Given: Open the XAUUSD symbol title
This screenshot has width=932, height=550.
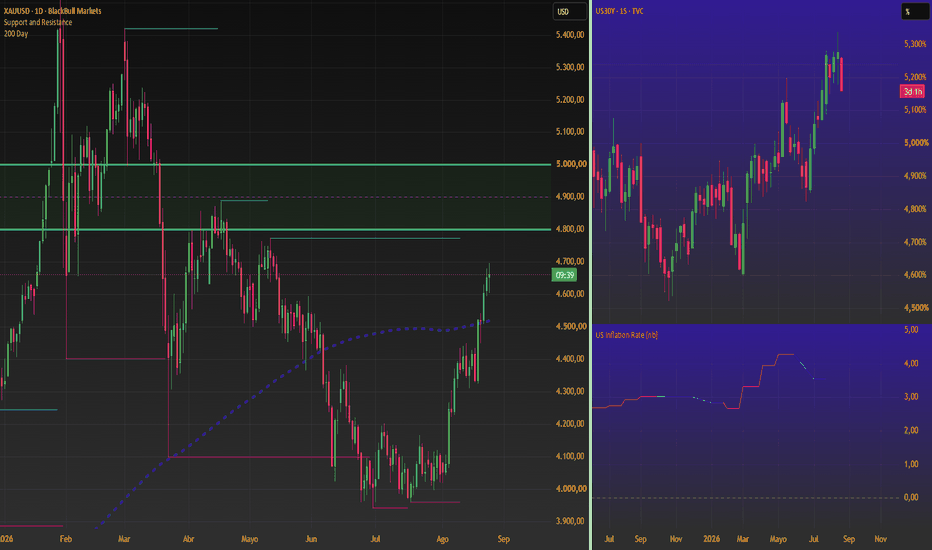Looking at the screenshot, I should point(52,11).
